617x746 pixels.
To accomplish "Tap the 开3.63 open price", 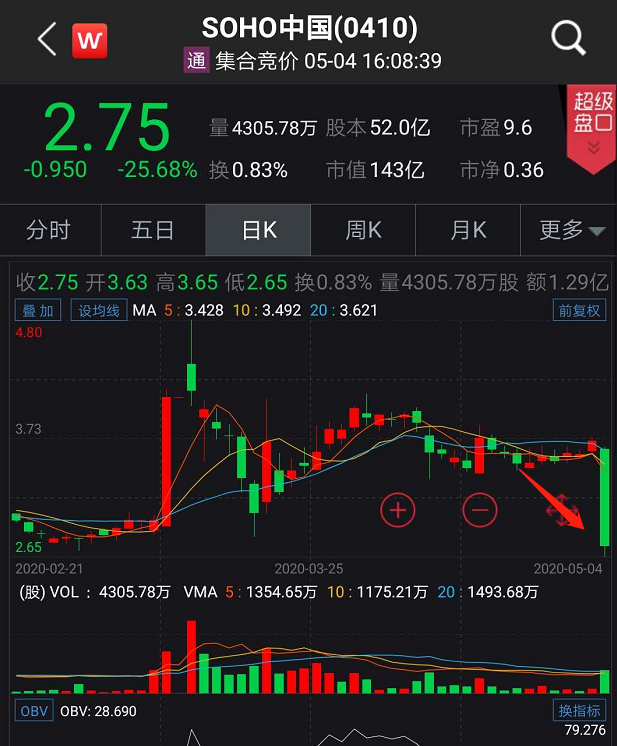I will click(x=117, y=283).
